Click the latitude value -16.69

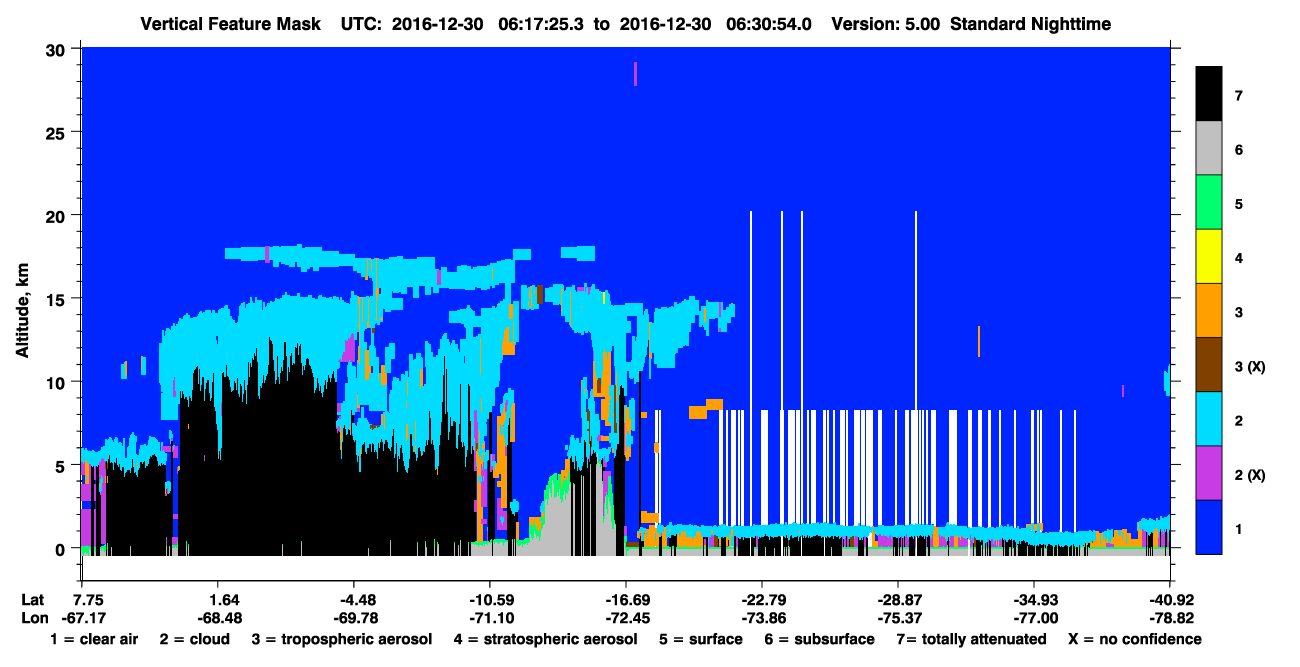(626, 600)
